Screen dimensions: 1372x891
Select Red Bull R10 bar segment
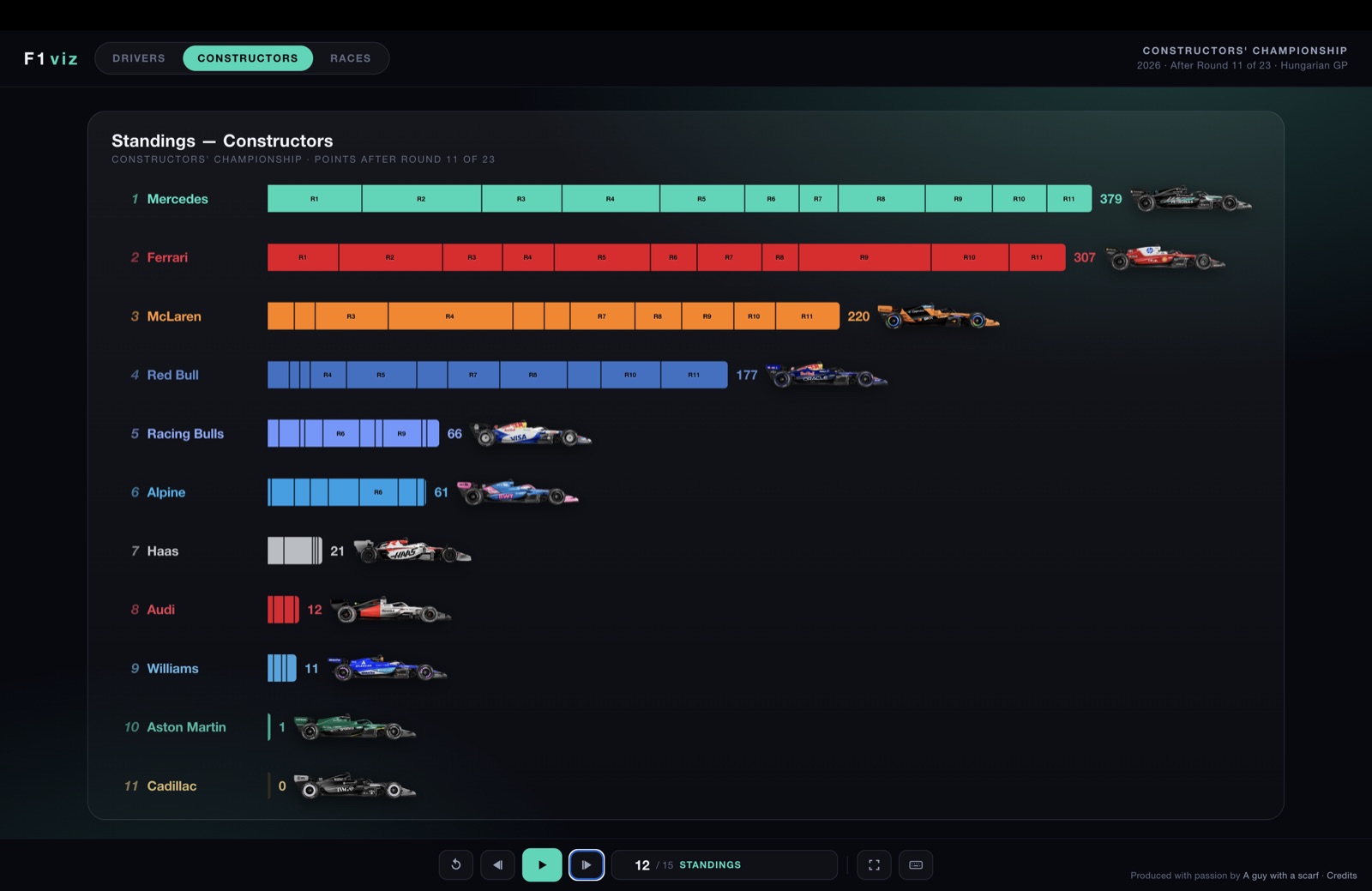pyautogui.click(x=630, y=375)
